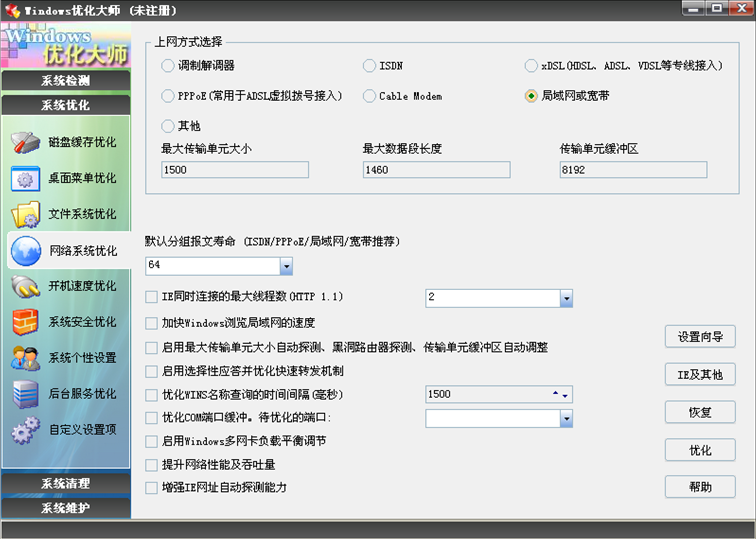Open the 磁盘缓存优化 sidebar icon
756x539 pixels.
coord(26,142)
